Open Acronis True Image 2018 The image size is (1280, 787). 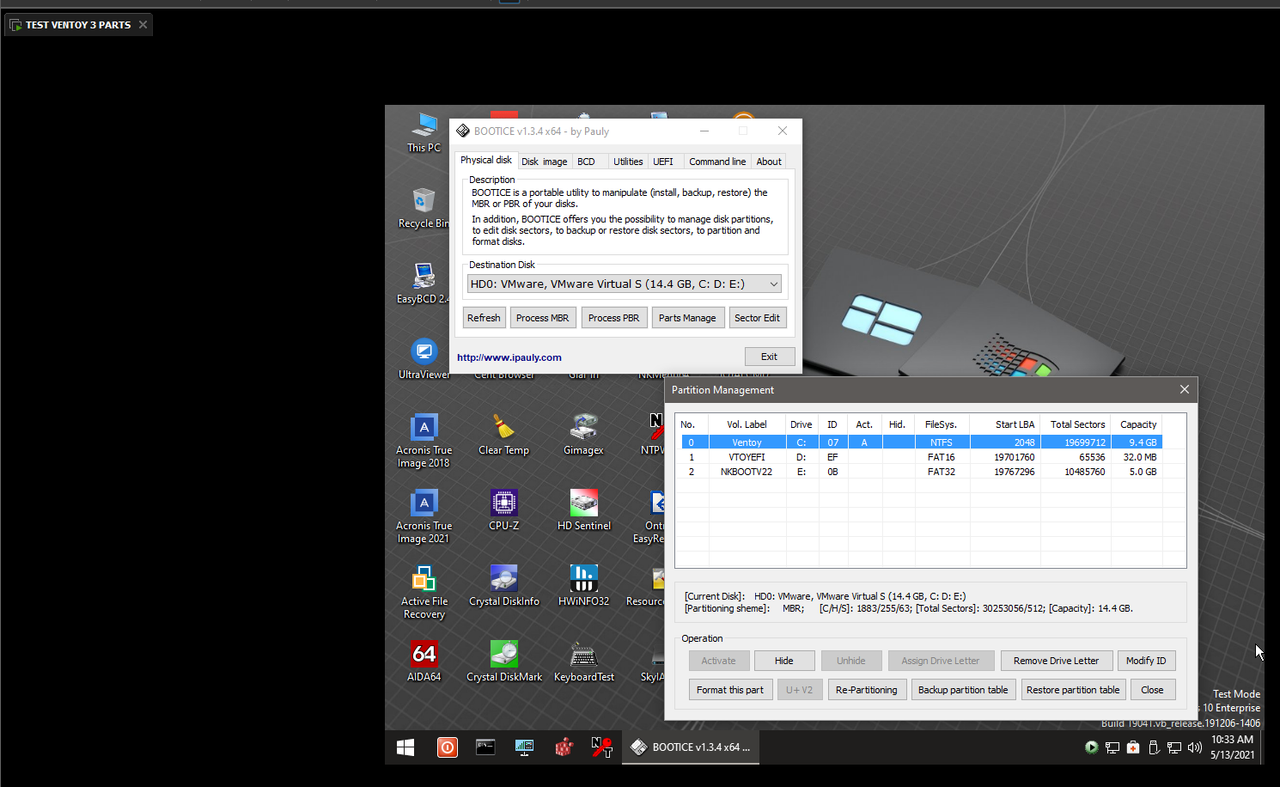[x=424, y=441]
